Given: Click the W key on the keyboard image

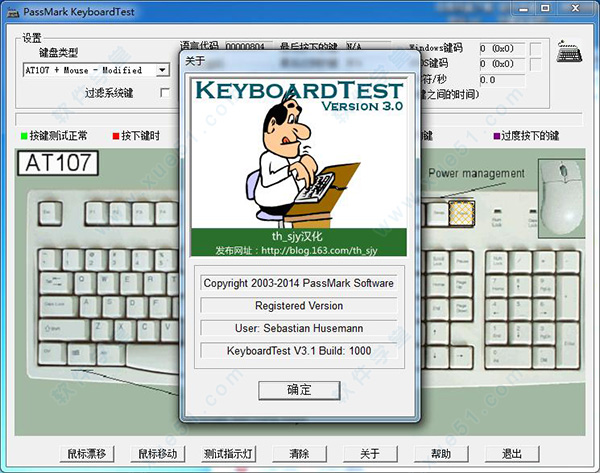Looking at the screenshot, I should [x=108, y=283].
